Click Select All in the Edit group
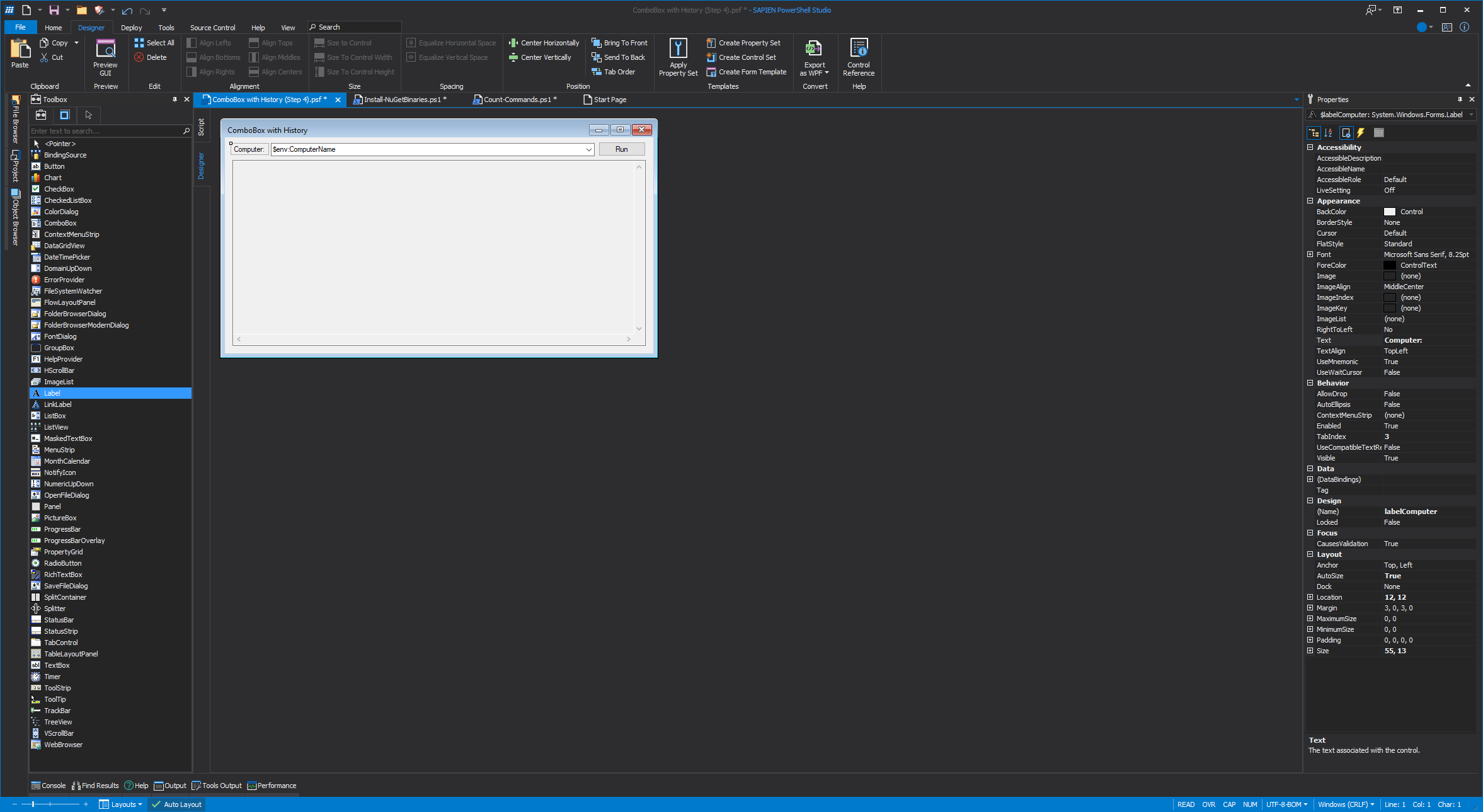 tap(154, 42)
